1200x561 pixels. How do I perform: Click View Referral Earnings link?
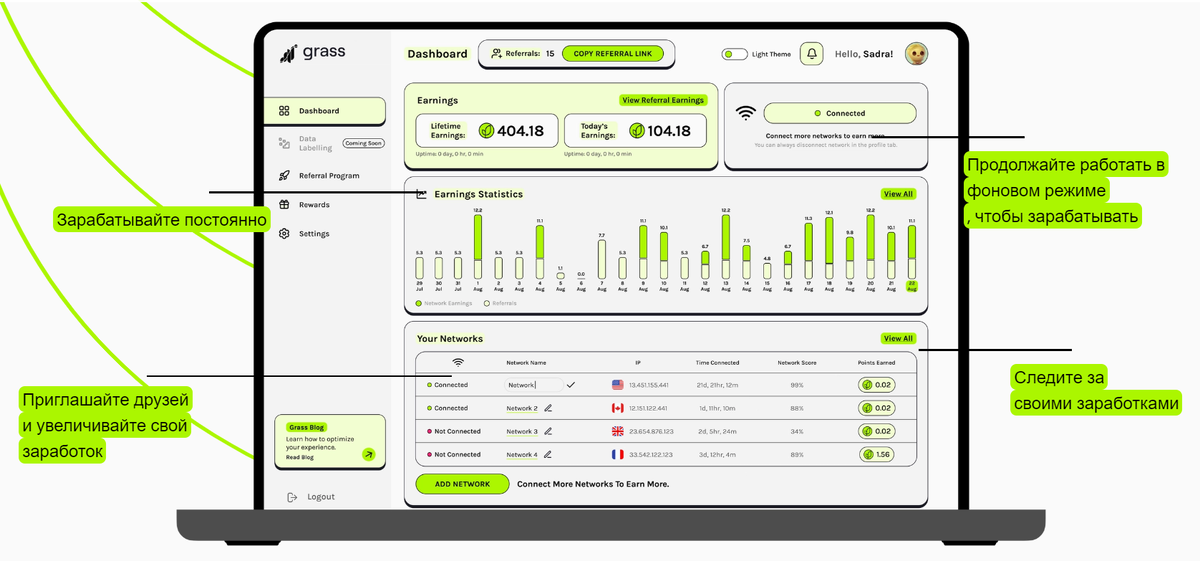tap(663, 100)
